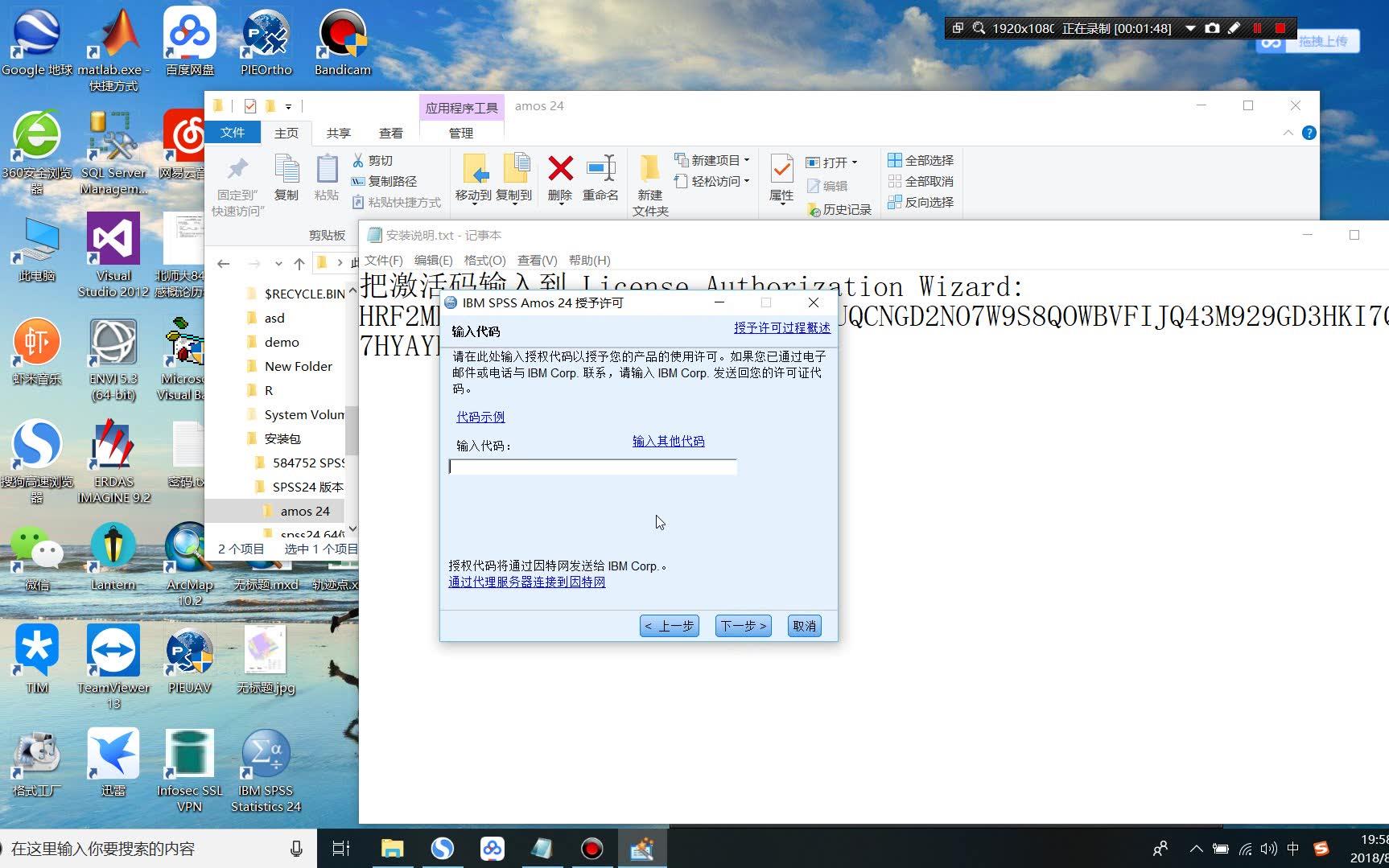1389x868 pixels.
Task: Click the 重命名 (Rename) ribbon icon
Action: click(x=600, y=175)
